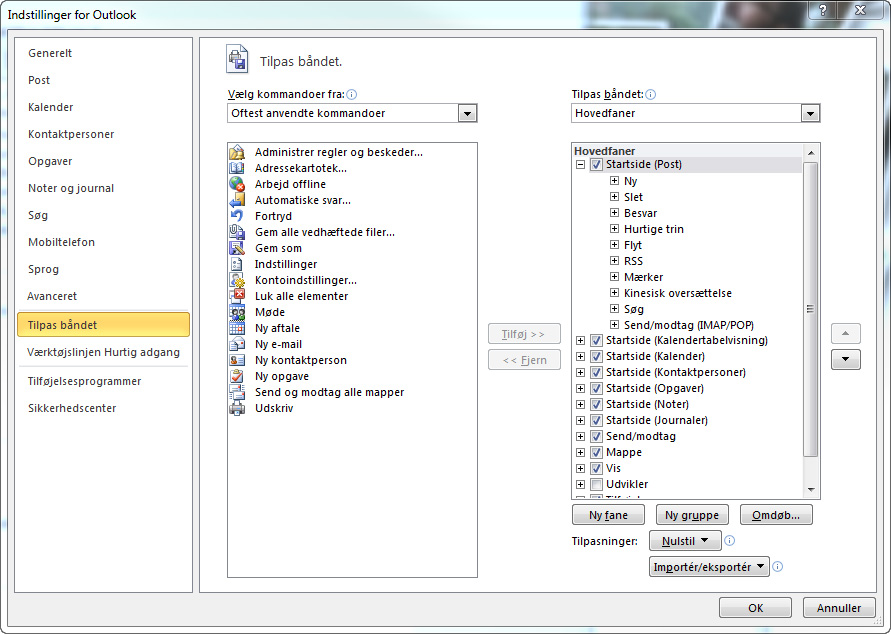Toggle Startside (Noter) checkbox

[596, 404]
